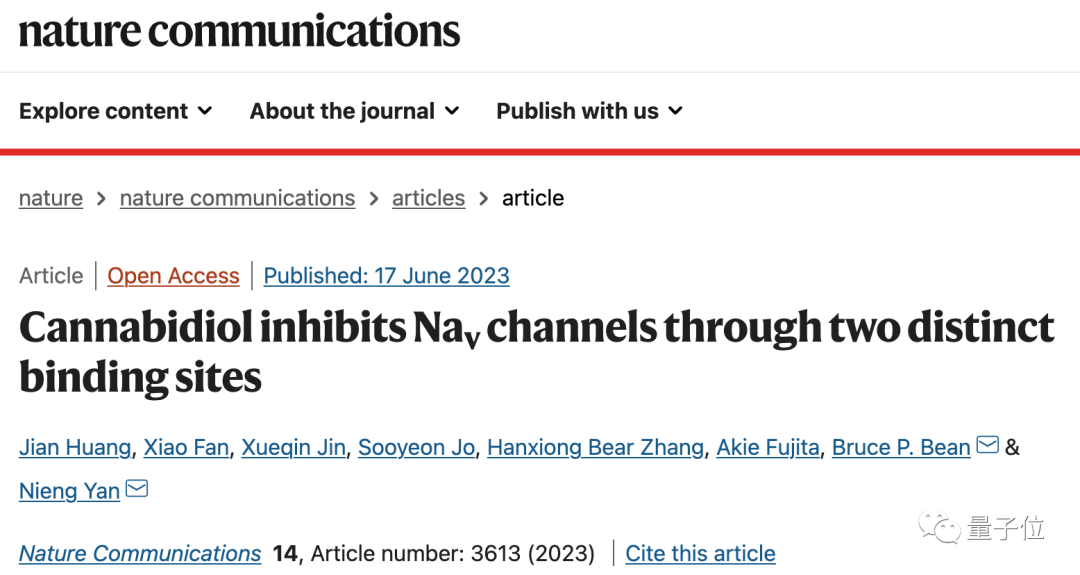Open author Xiao Fan's details
Image resolution: width=1080 pixels, height=575 pixels.
coord(186,447)
